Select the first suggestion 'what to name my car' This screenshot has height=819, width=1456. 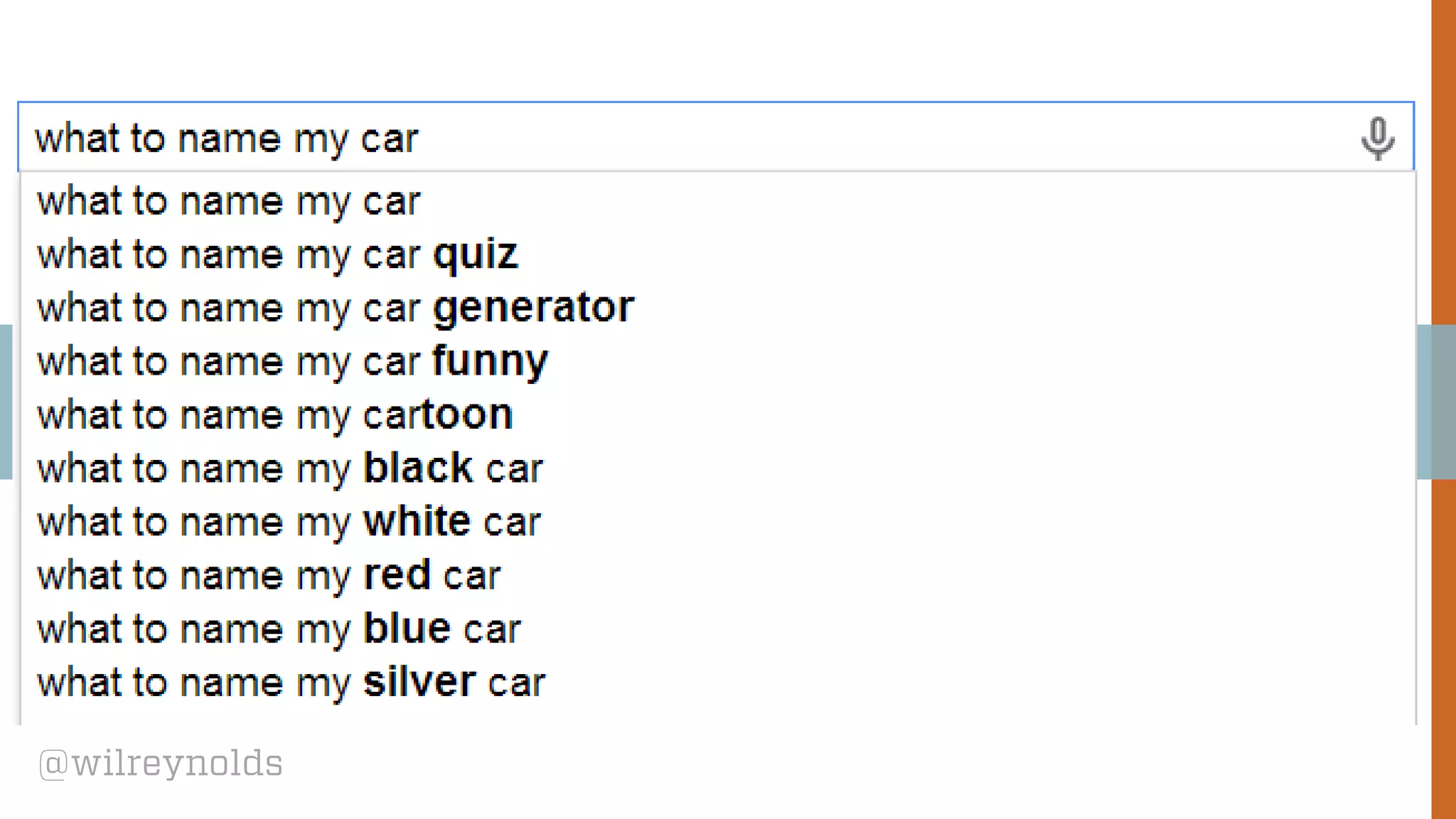click(229, 201)
